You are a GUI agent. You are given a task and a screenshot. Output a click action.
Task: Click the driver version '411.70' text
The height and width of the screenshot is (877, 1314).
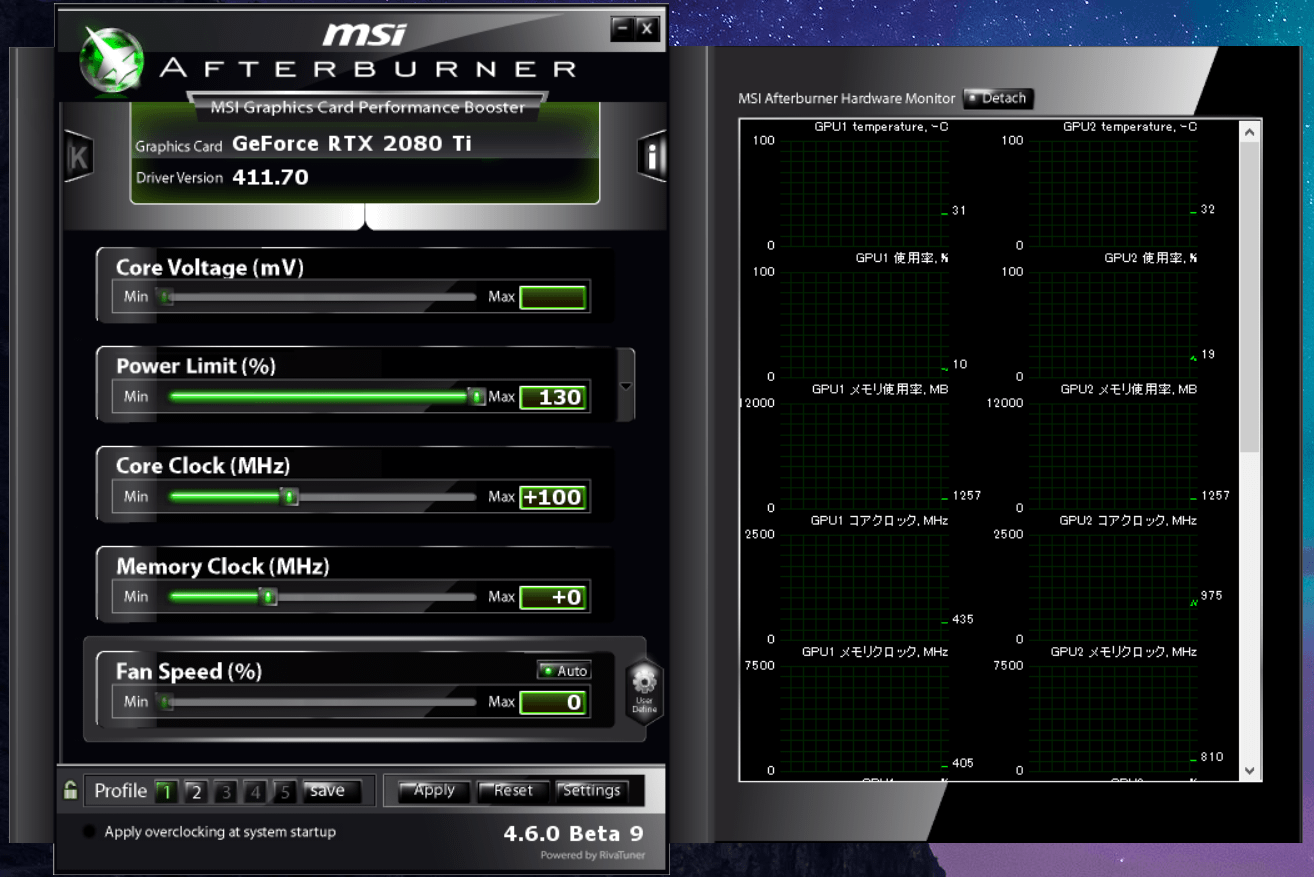coord(270,177)
